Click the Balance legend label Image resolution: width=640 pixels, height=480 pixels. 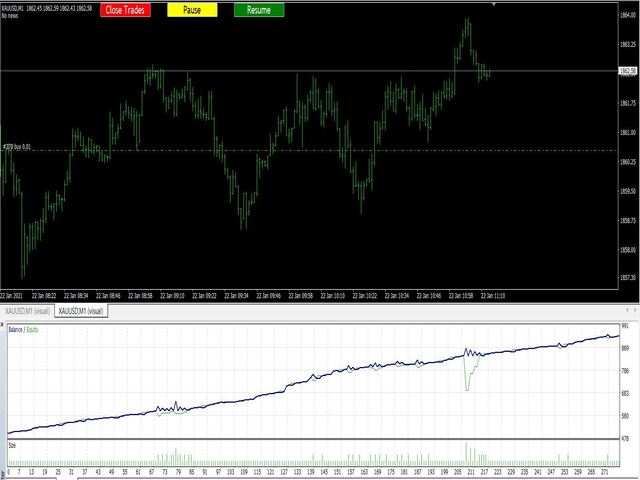click(x=15, y=330)
